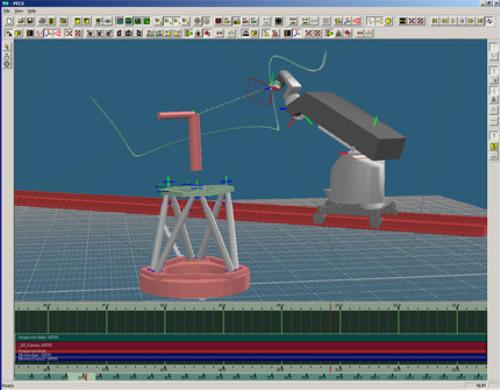Click the black crosshair target toolbar icon

[x=278, y=21]
